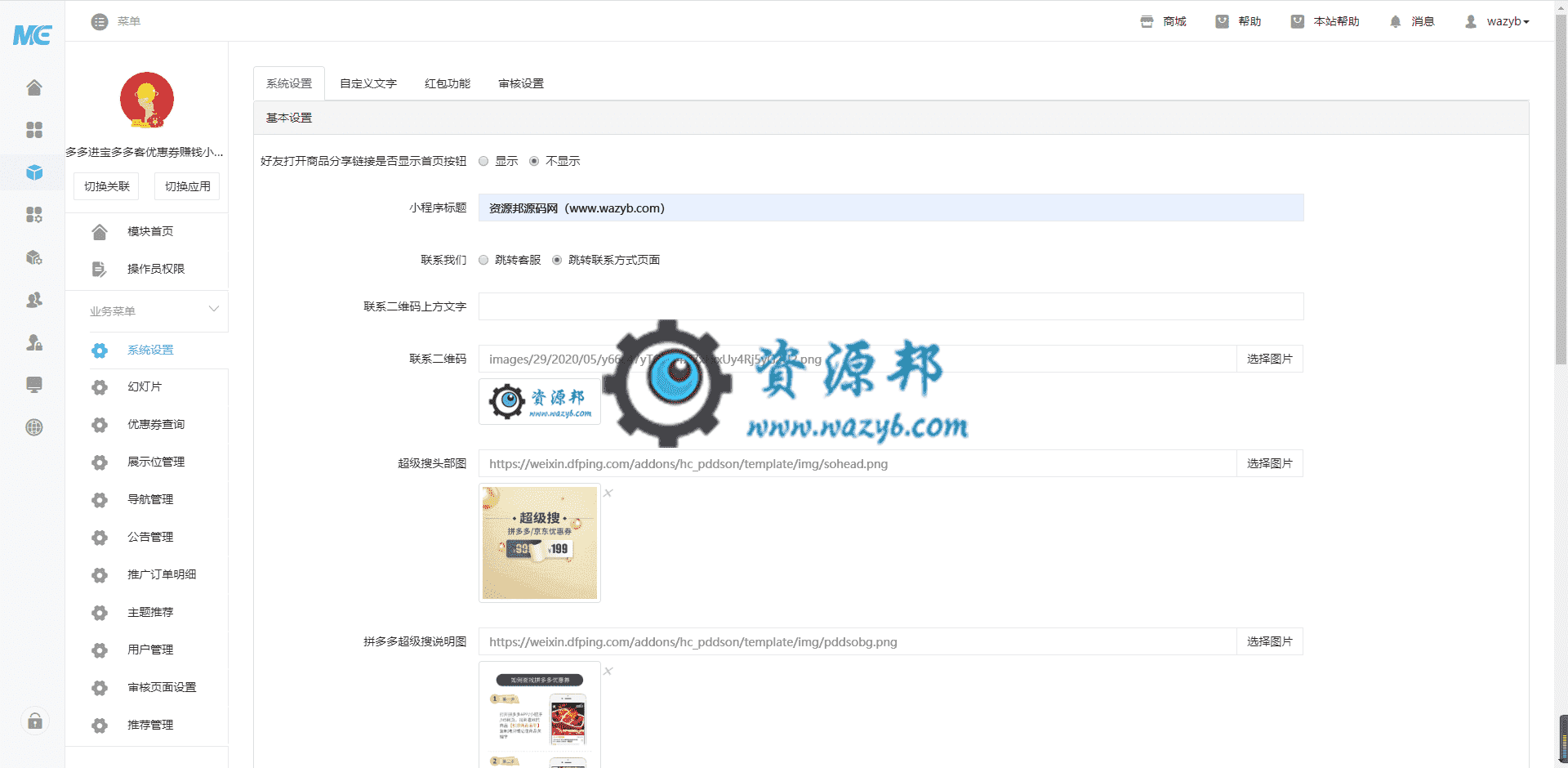1568x768 pixels.
Task: Click the 本站帮助 icon
Action: pyautogui.click(x=1297, y=22)
